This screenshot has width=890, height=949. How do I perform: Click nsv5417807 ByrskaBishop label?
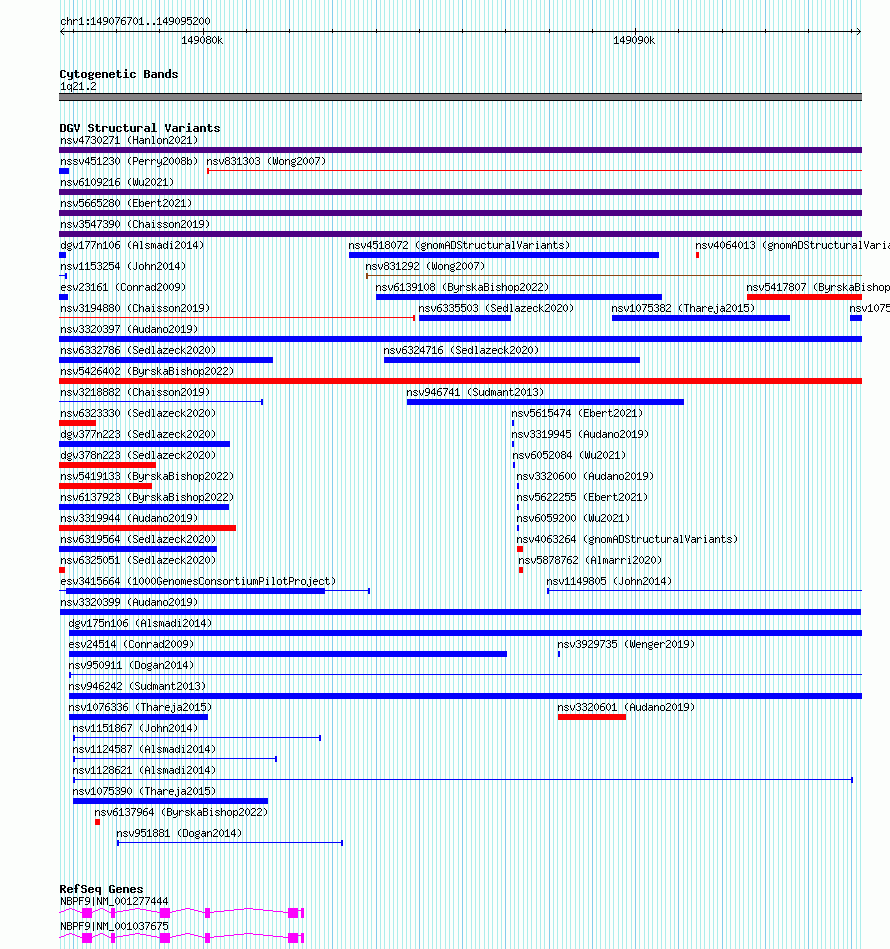point(818,287)
